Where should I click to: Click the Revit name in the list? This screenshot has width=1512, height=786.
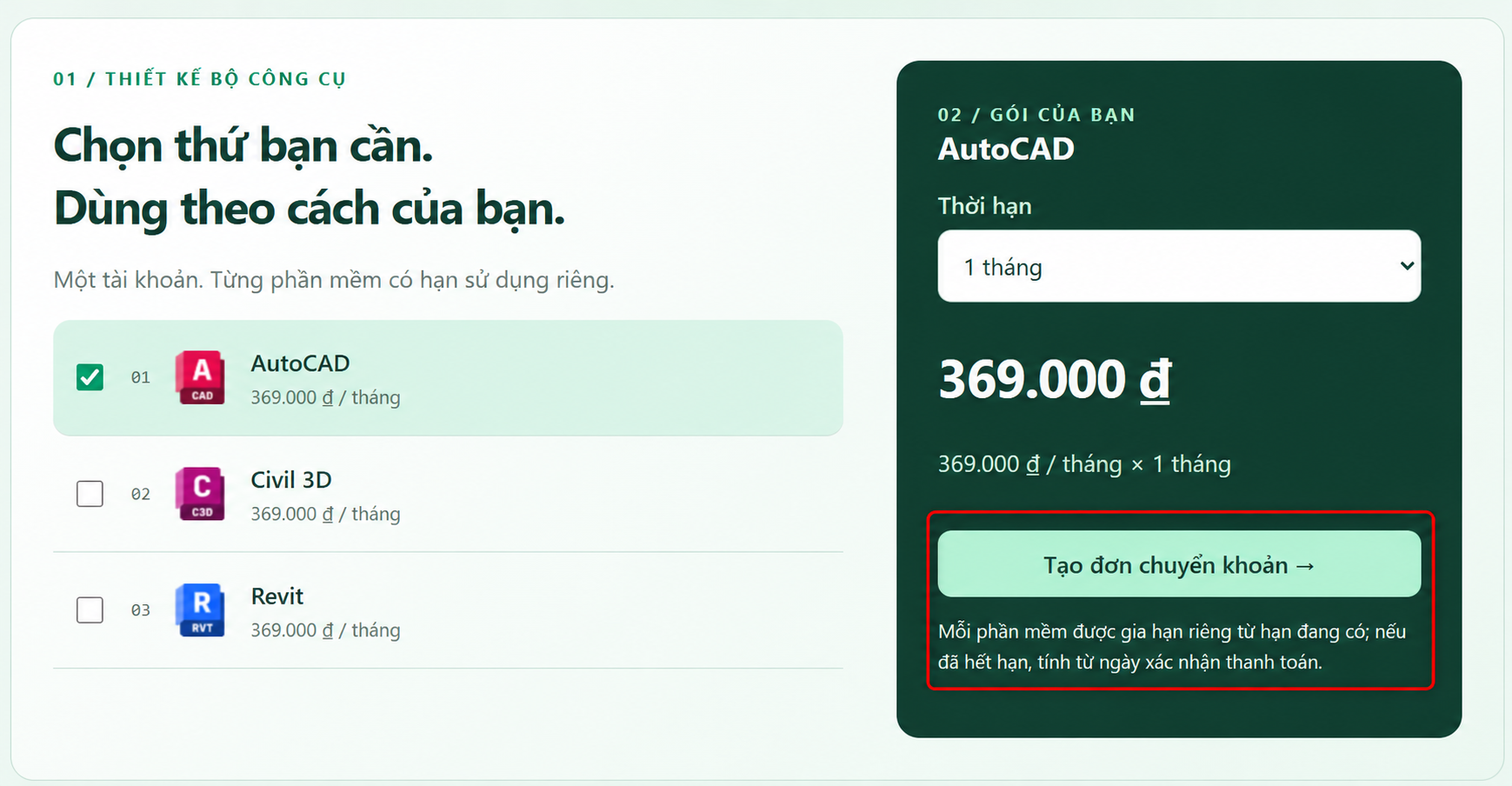pyautogui.click(x=277, y=596)
